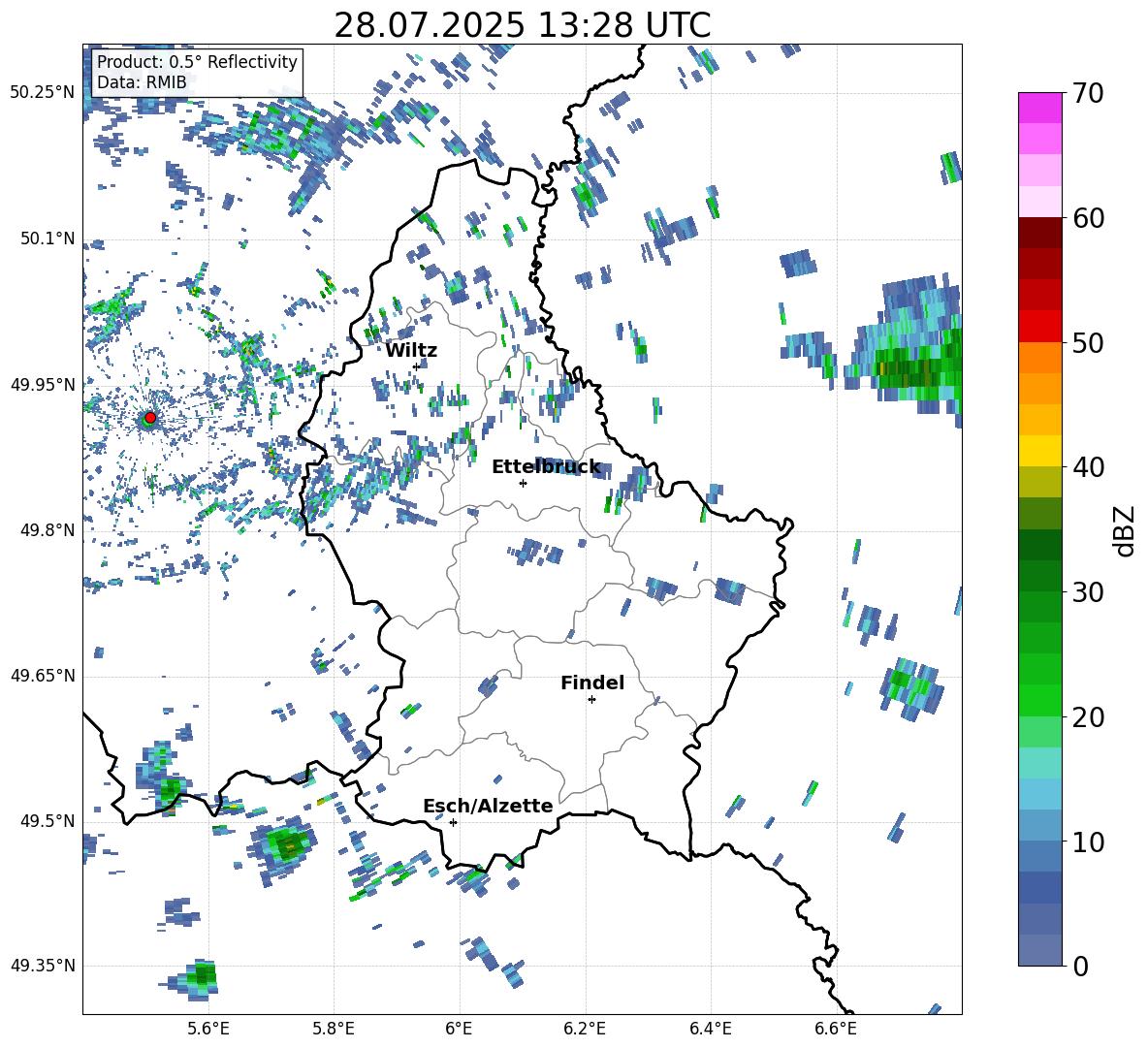Image resolution: width=1148 pixels, height=1048 pixels.
Task: Click the 49.95°N latitude label
Action: [x=43, y=384]
